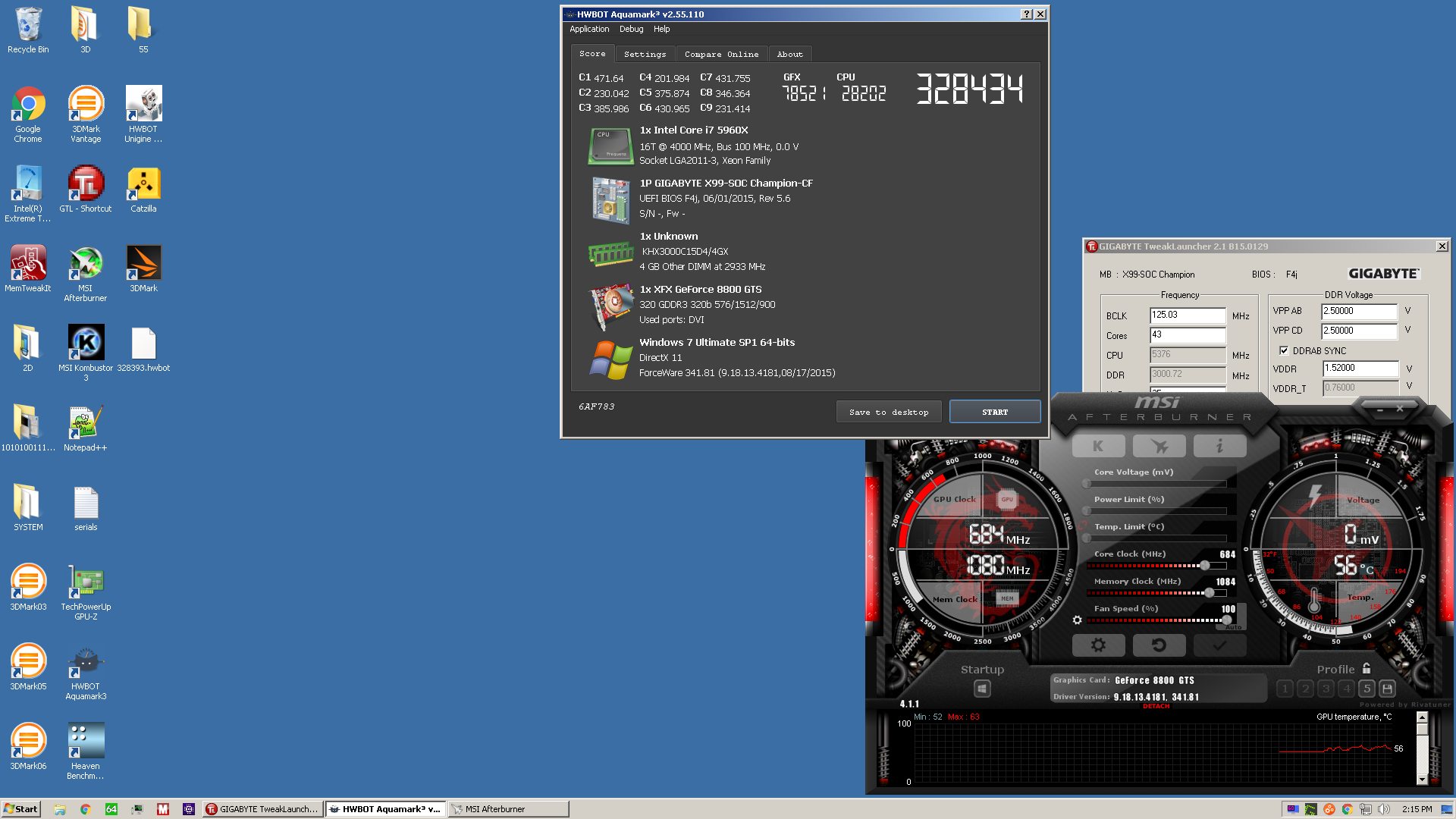Click the BCLK frequency input field
Image resolution: width=1456 pixels, height=819 pixels.
pos(1188,315)
